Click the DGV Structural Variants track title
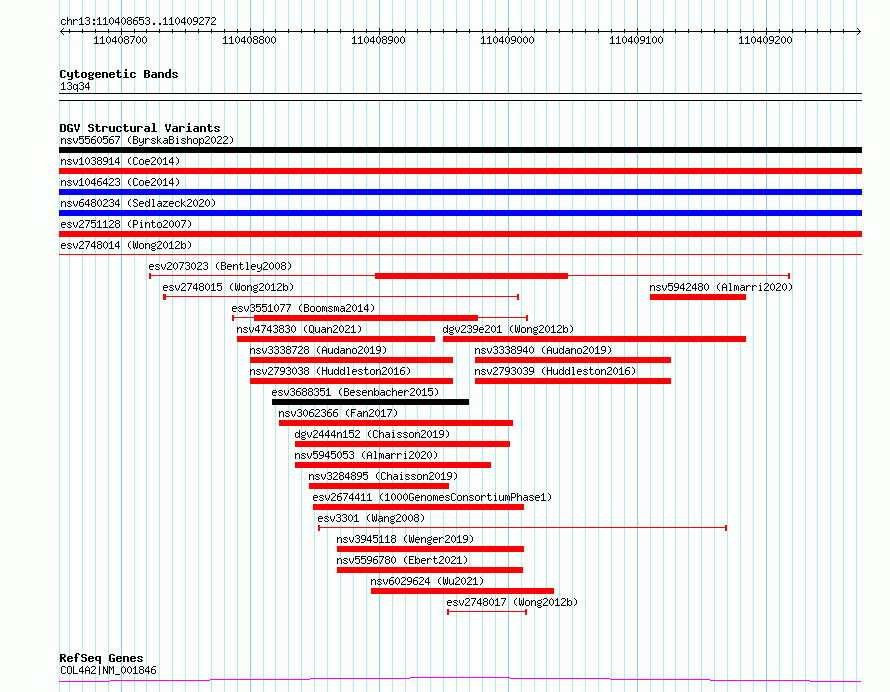This screenshot has height=692, width=890. pos(140,128)
